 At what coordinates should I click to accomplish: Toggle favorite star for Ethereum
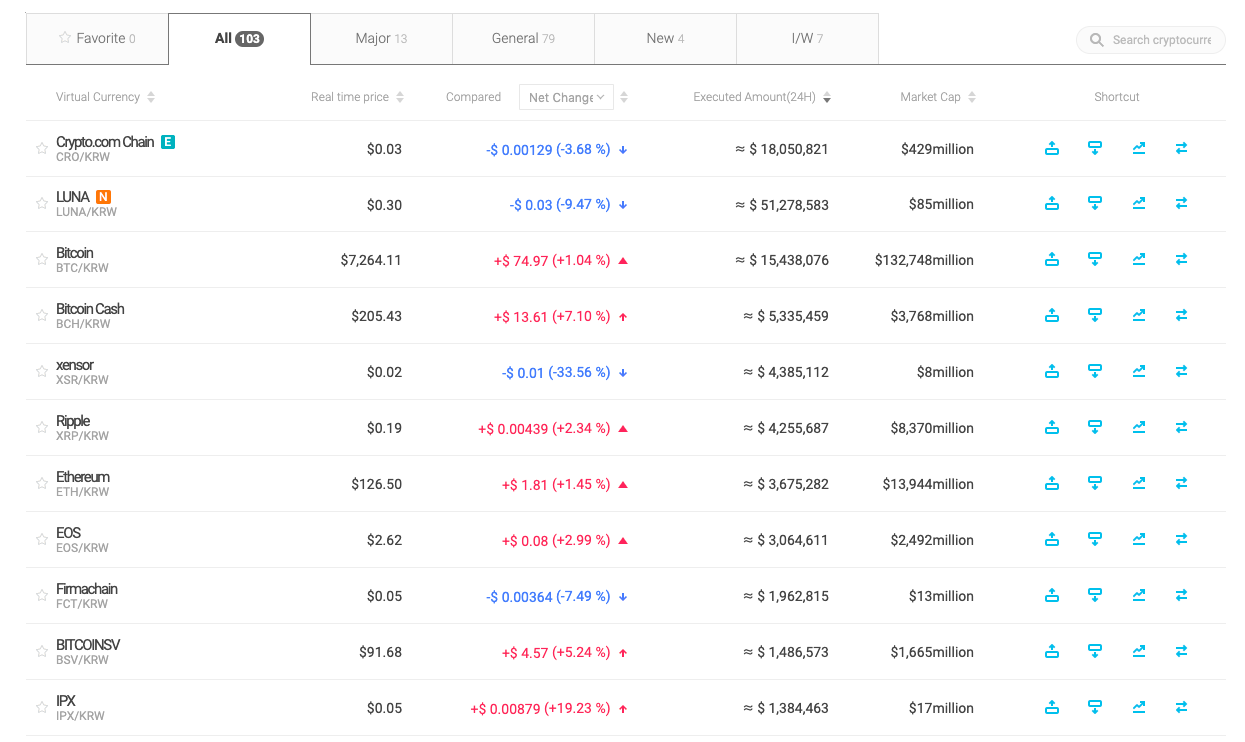(42, 483)
